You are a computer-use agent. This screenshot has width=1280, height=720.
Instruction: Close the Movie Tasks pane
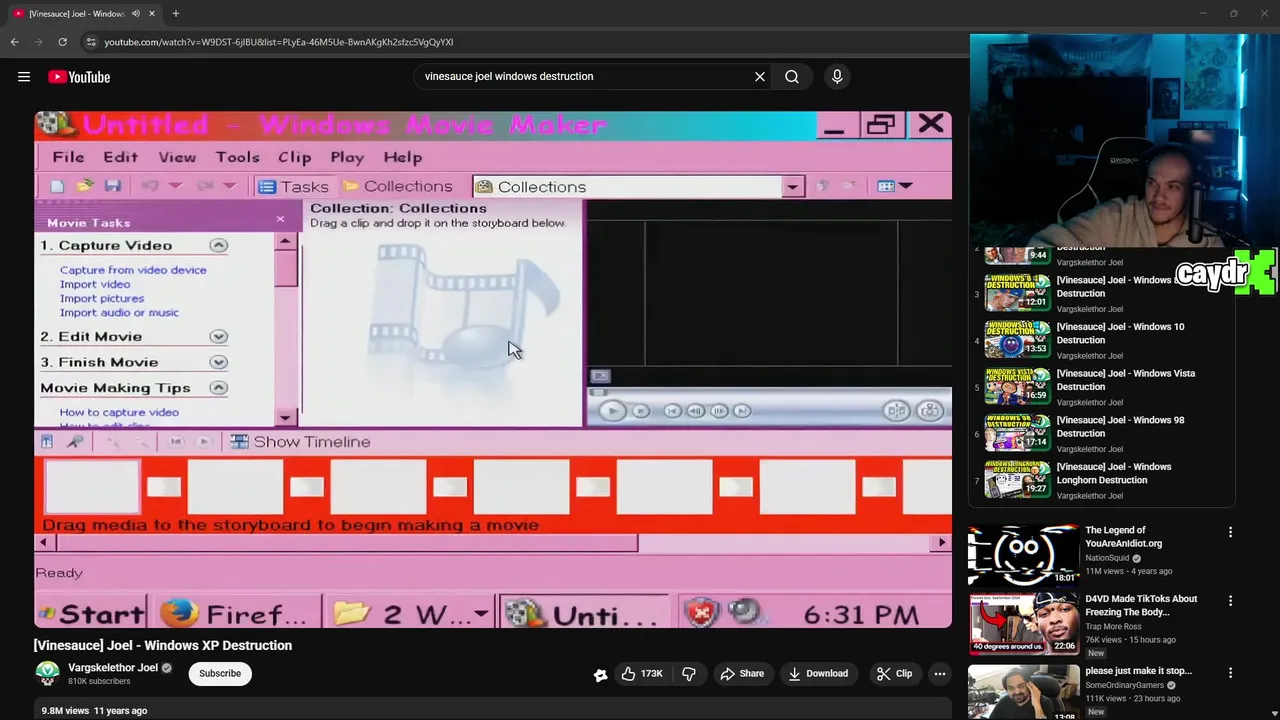click(280, 219)
